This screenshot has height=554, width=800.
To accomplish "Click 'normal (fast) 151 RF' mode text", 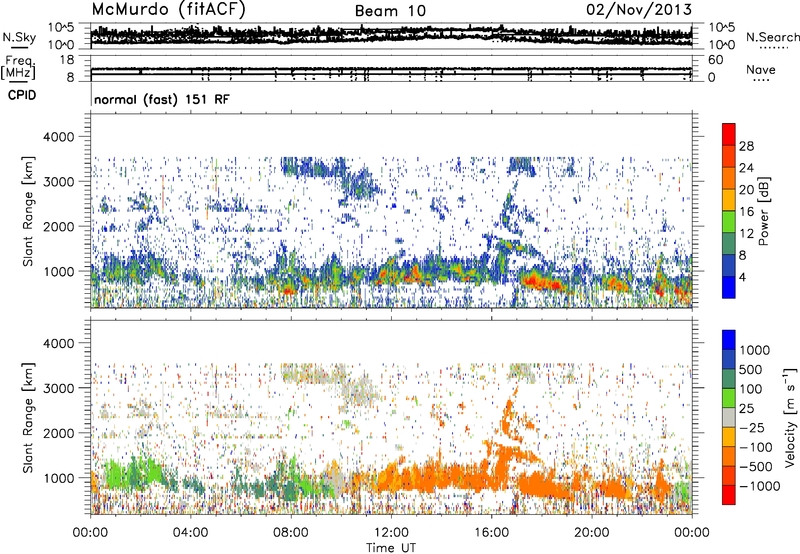I will (162, 99).
